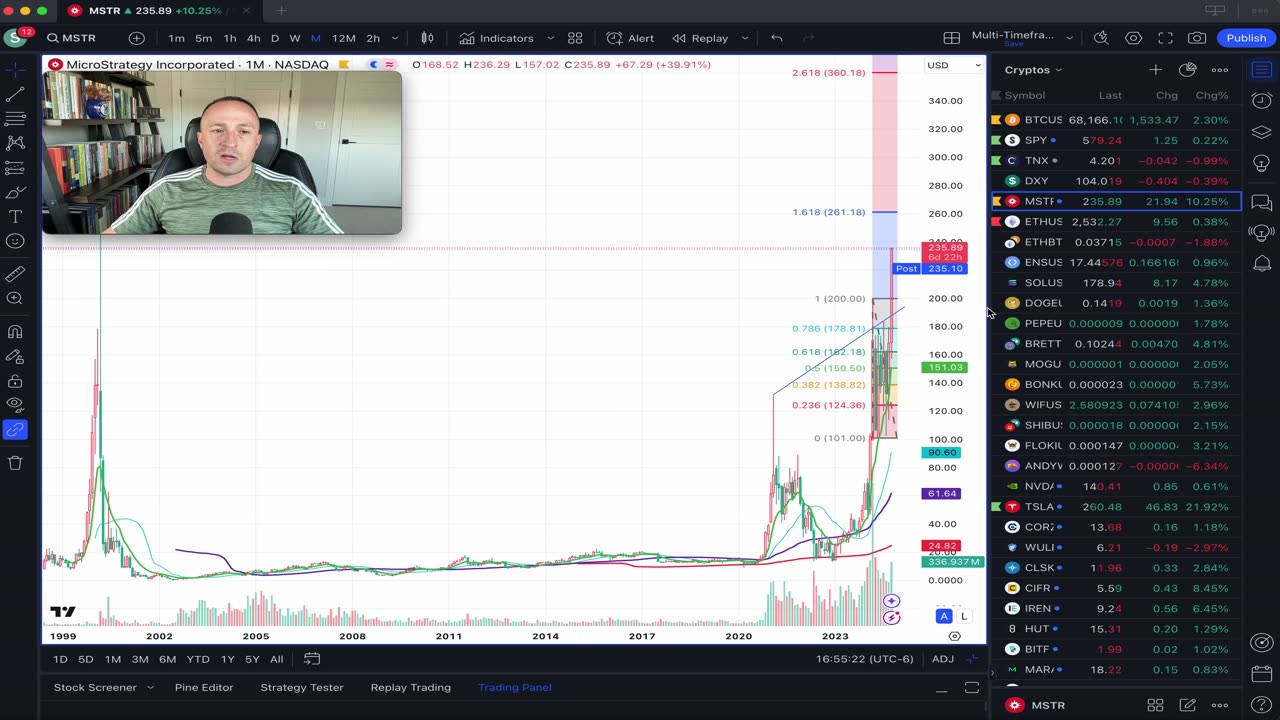Toggle magnet mode in left toolbar
Screen dimensions: 1280x720
15,332
